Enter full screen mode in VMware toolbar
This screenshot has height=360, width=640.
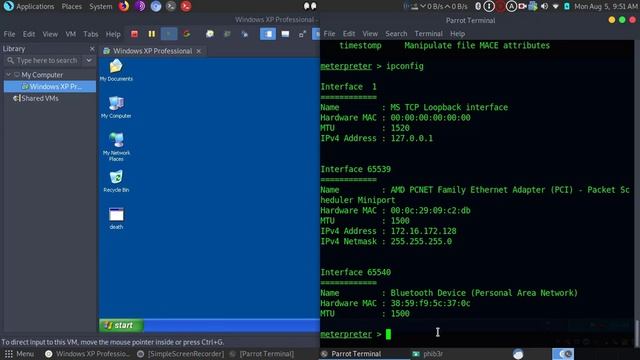point(302,34)
